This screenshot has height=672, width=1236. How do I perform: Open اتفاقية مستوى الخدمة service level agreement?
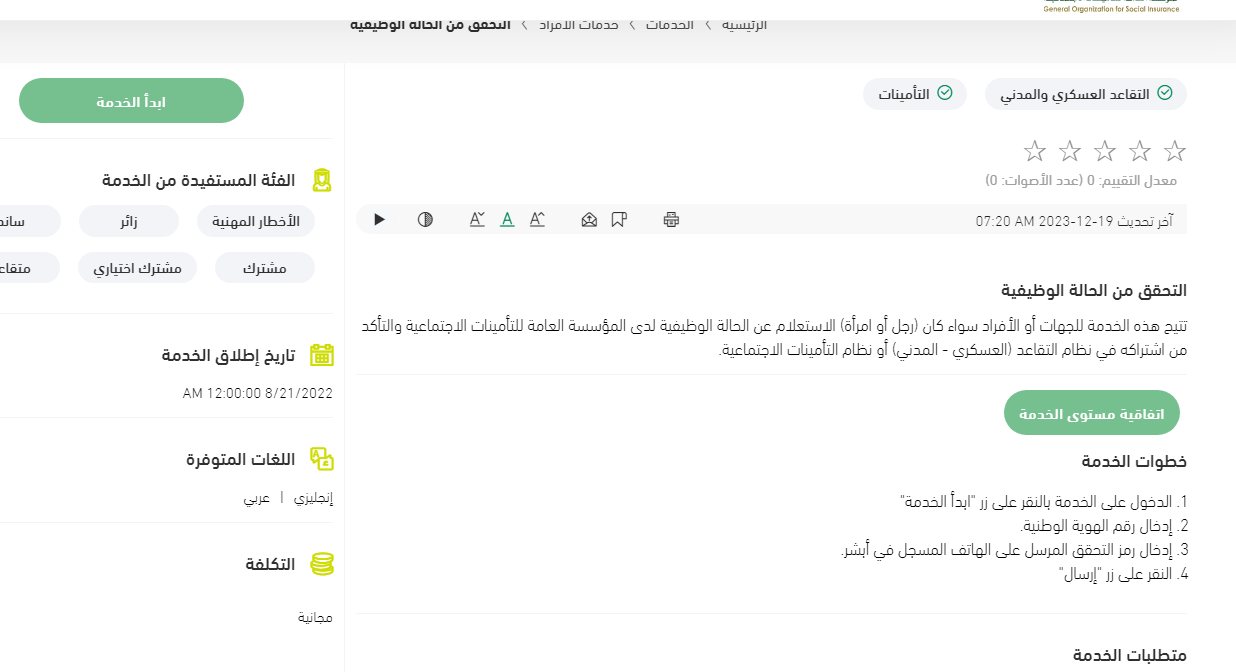point(1092,413)
